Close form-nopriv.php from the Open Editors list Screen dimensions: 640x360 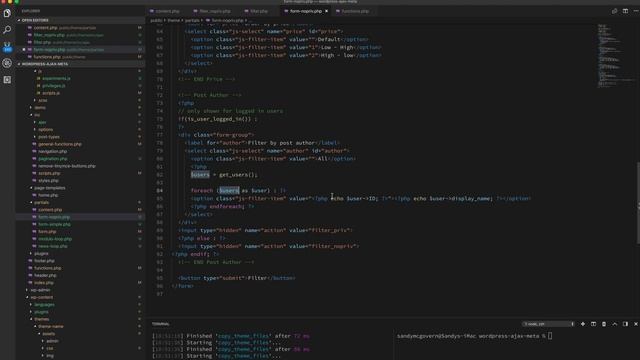click(x=24, y=49)
